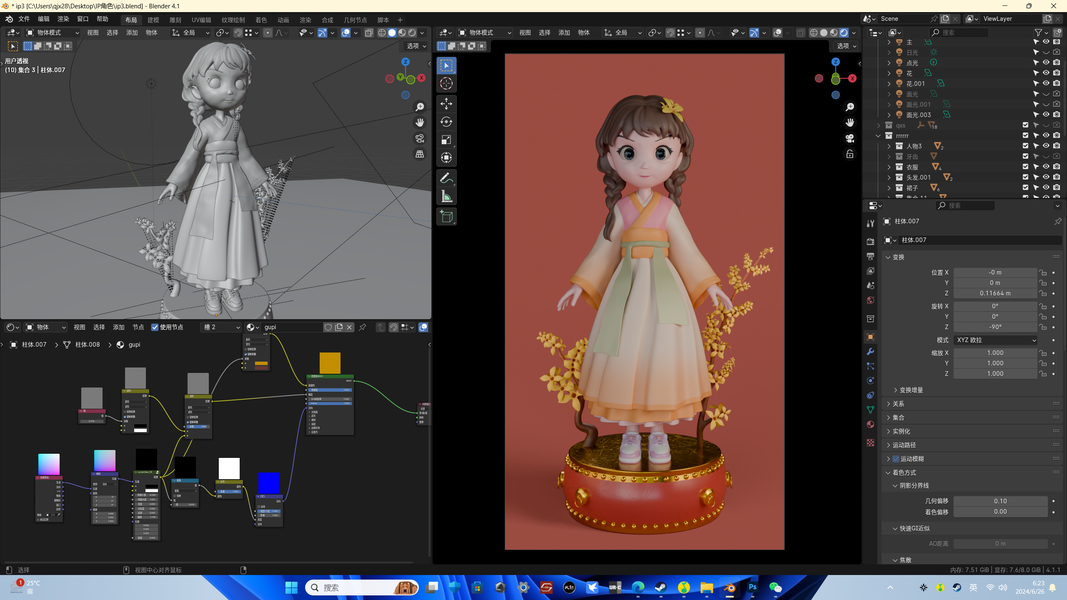Select the Rotate tool in right viewport toolbar

pos(446,122)
